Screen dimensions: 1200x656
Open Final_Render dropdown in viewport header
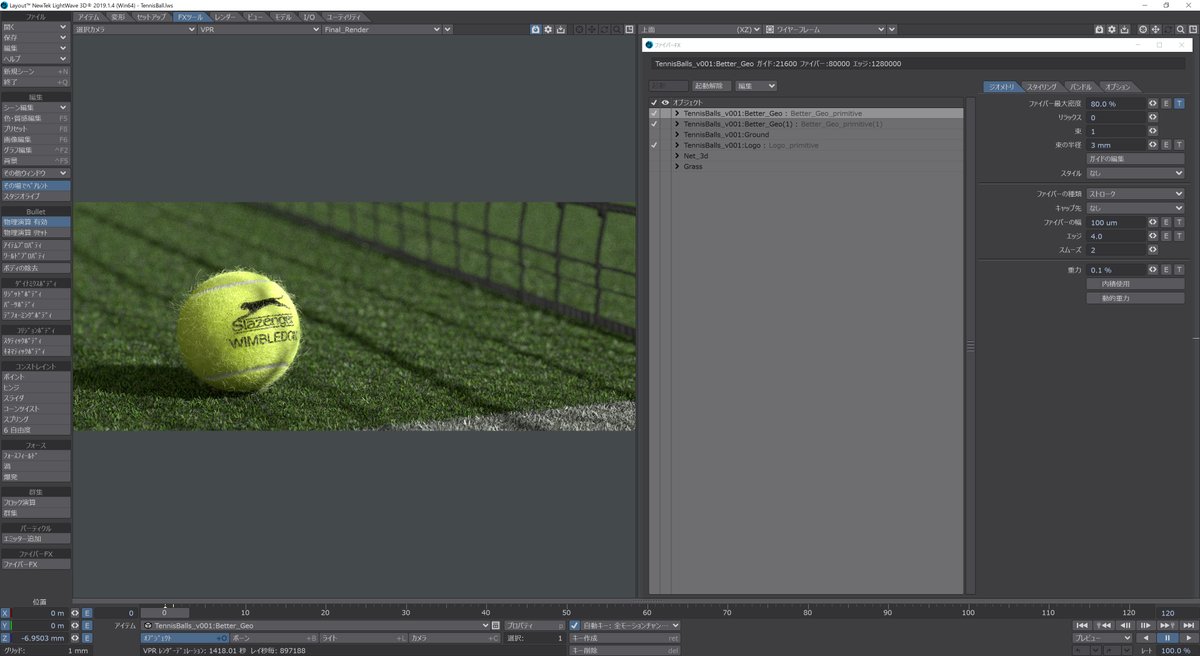[x=382, y=30]
